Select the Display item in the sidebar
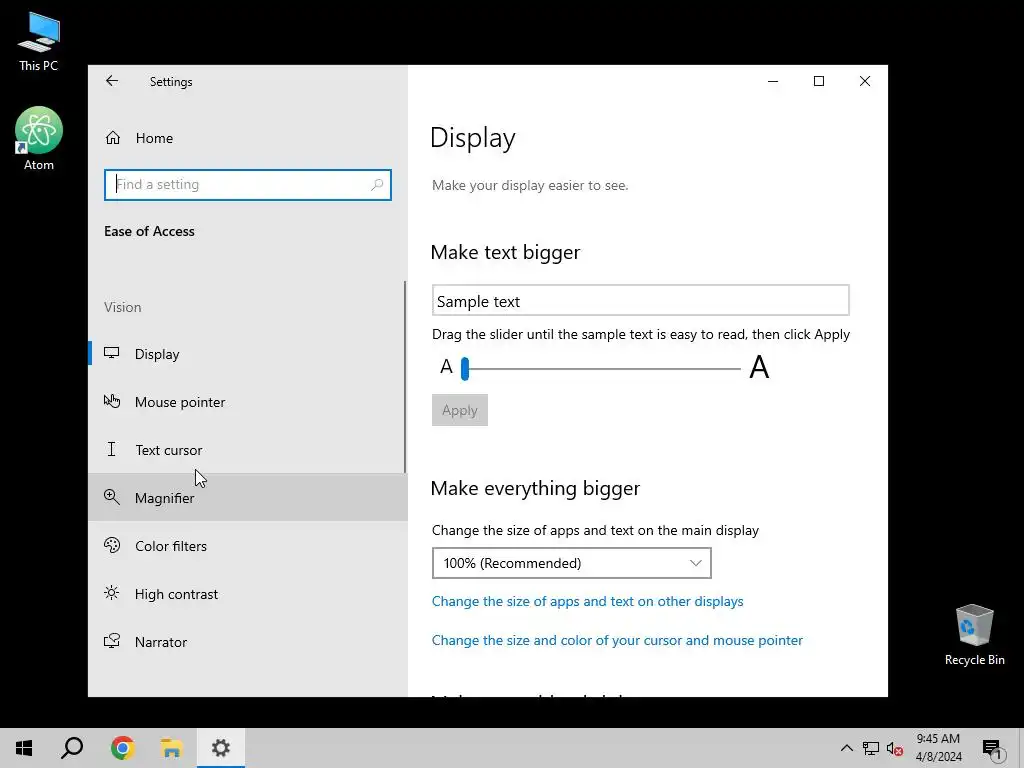This screenshot has height=768, width=1024. (x=248, y=353)
